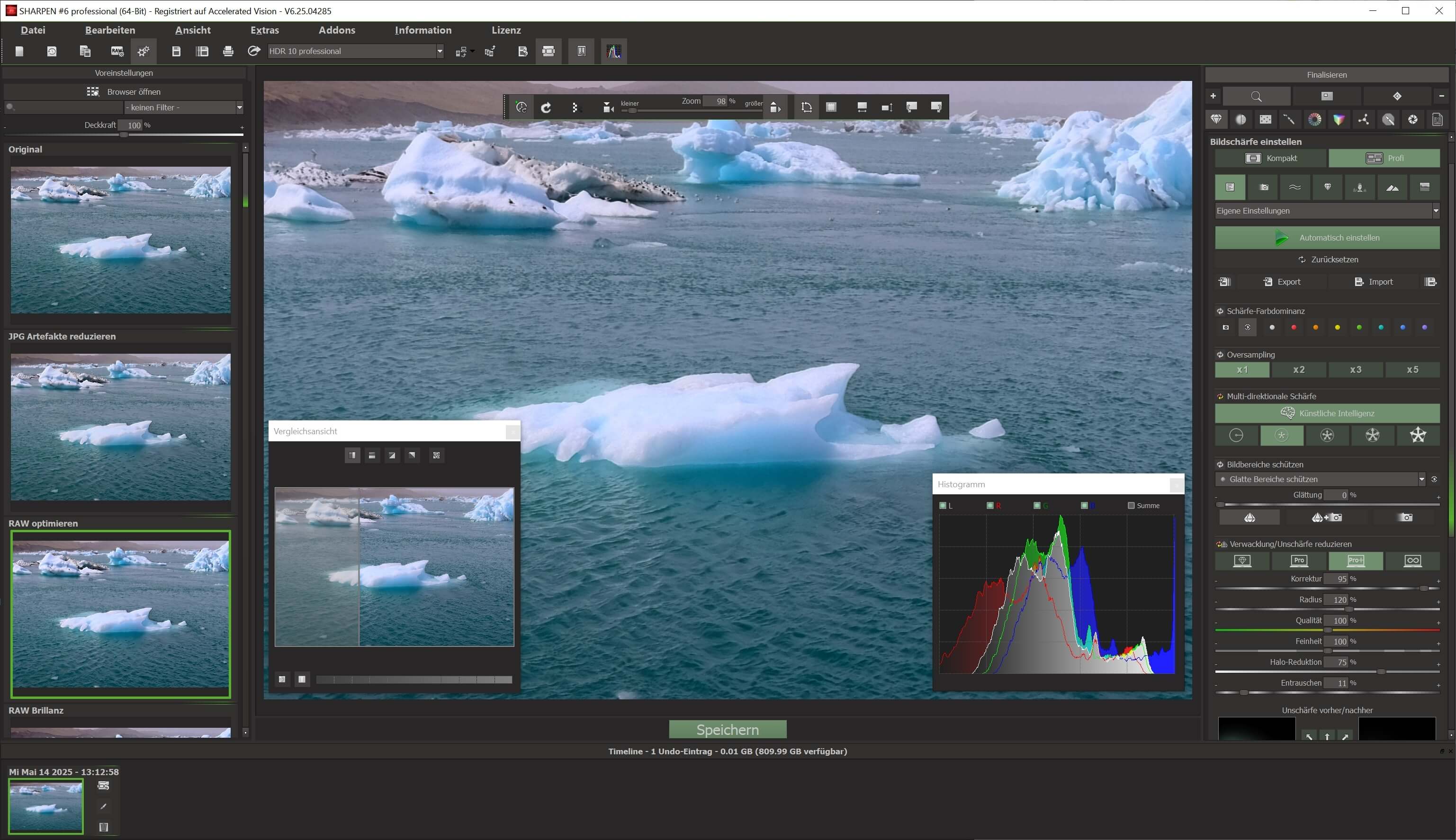Screen dimensions: 1456x840
Task: Open the RAW module icon
Action: (117, 51)
